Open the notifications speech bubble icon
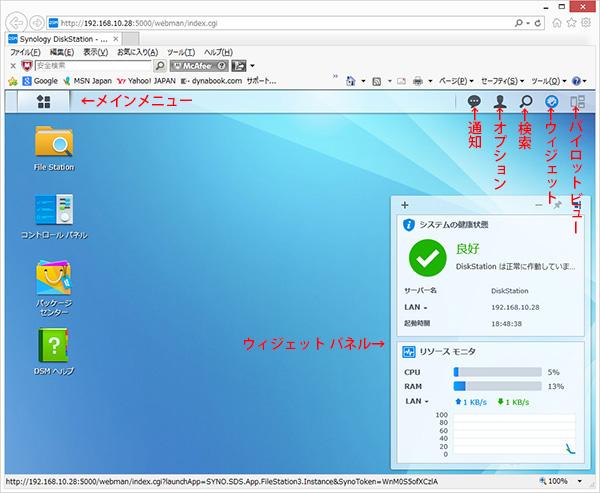Screen dimensions: 600x493 pos(474,101)
